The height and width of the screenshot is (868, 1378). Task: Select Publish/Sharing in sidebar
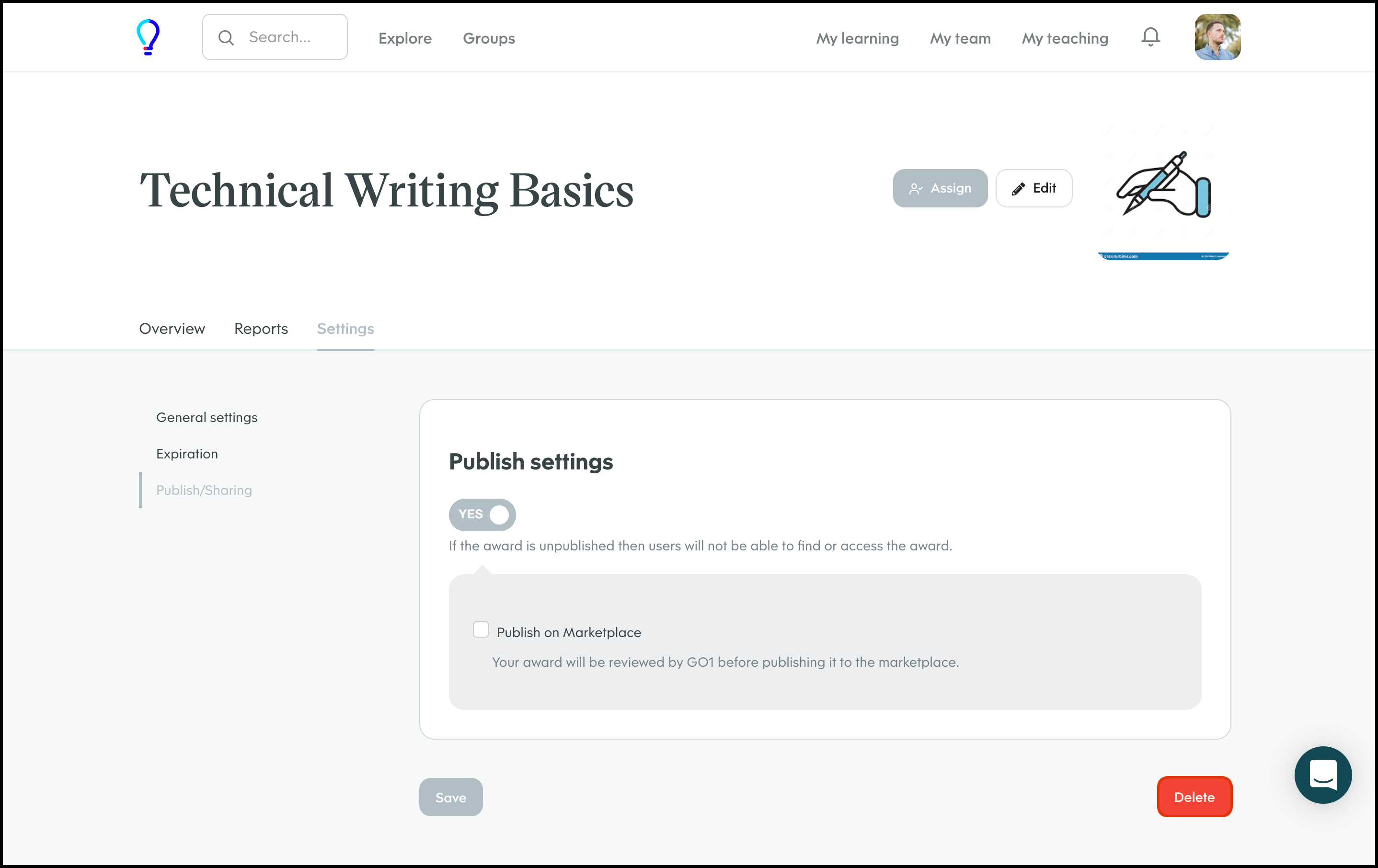204,490
